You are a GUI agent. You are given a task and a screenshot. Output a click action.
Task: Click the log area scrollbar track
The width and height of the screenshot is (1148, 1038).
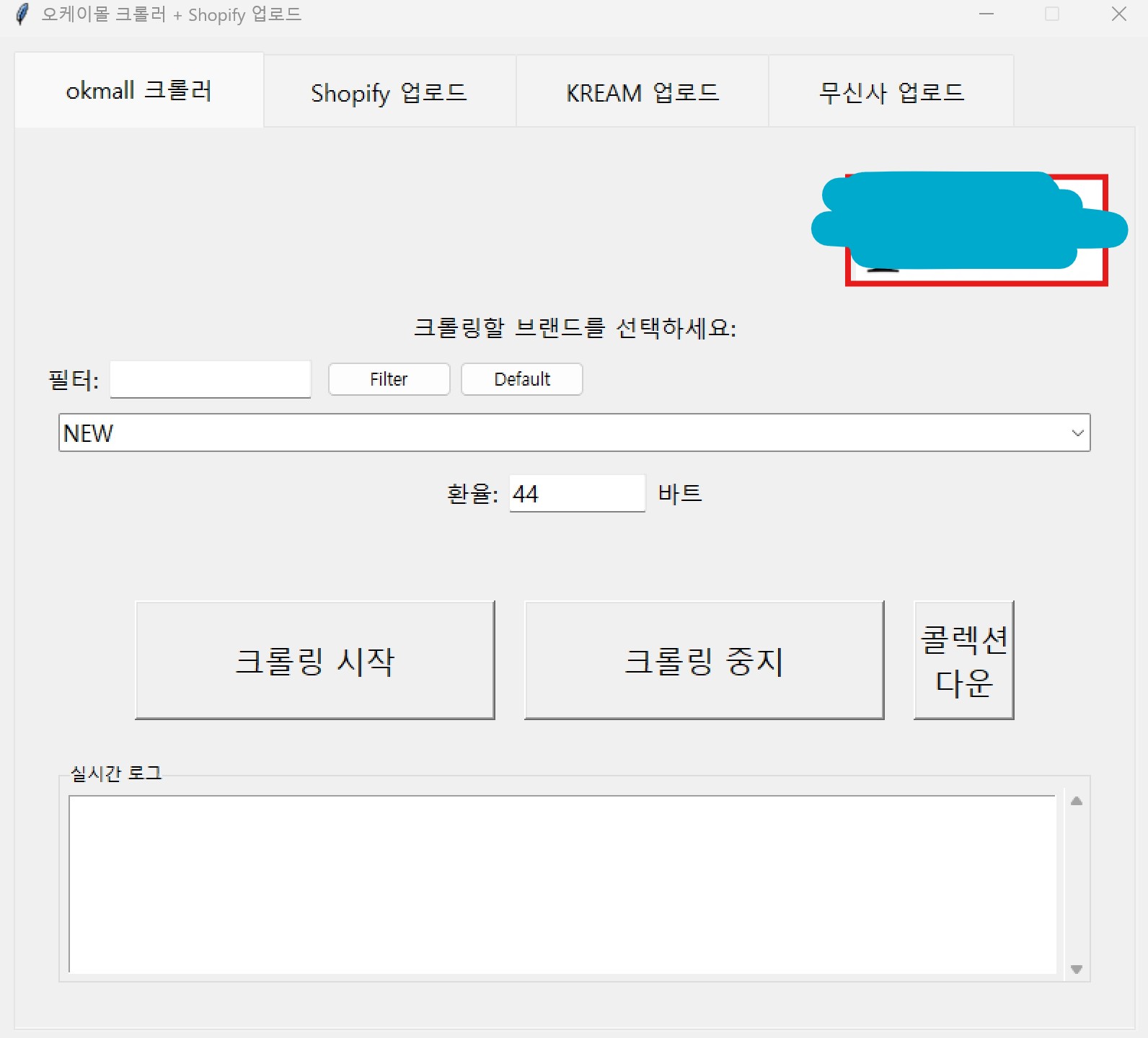(x=1077, y=885)
